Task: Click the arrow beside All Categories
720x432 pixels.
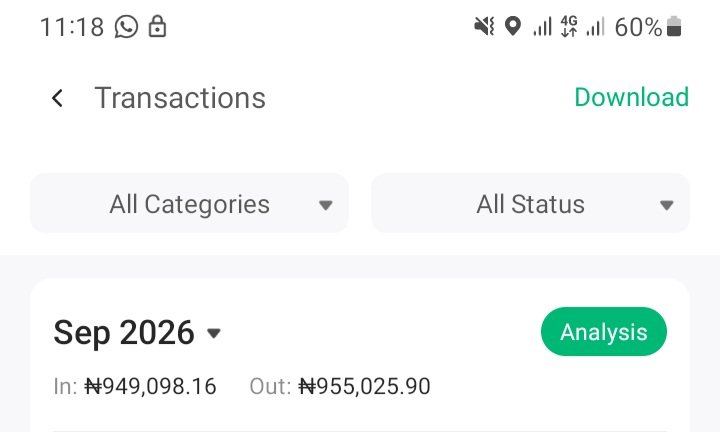Action: 326,205
